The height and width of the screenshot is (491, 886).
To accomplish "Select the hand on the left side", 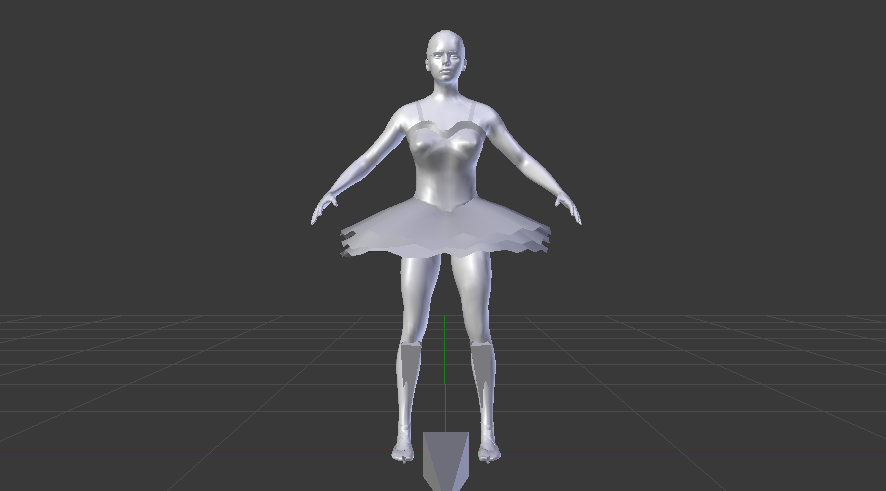I will pyautogui.click(x=321, y=212).
